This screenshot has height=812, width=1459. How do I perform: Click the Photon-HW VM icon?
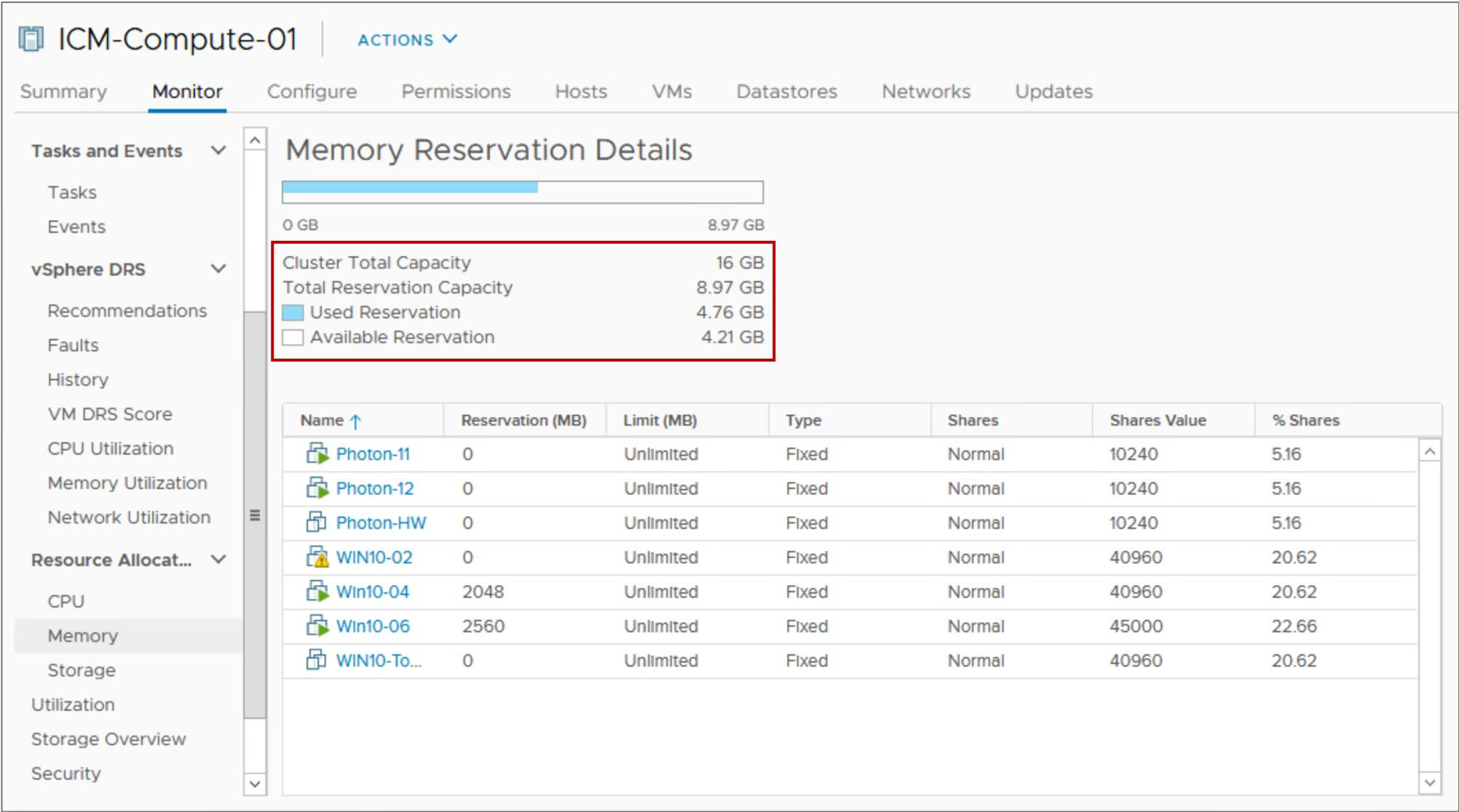coord(316,522)
